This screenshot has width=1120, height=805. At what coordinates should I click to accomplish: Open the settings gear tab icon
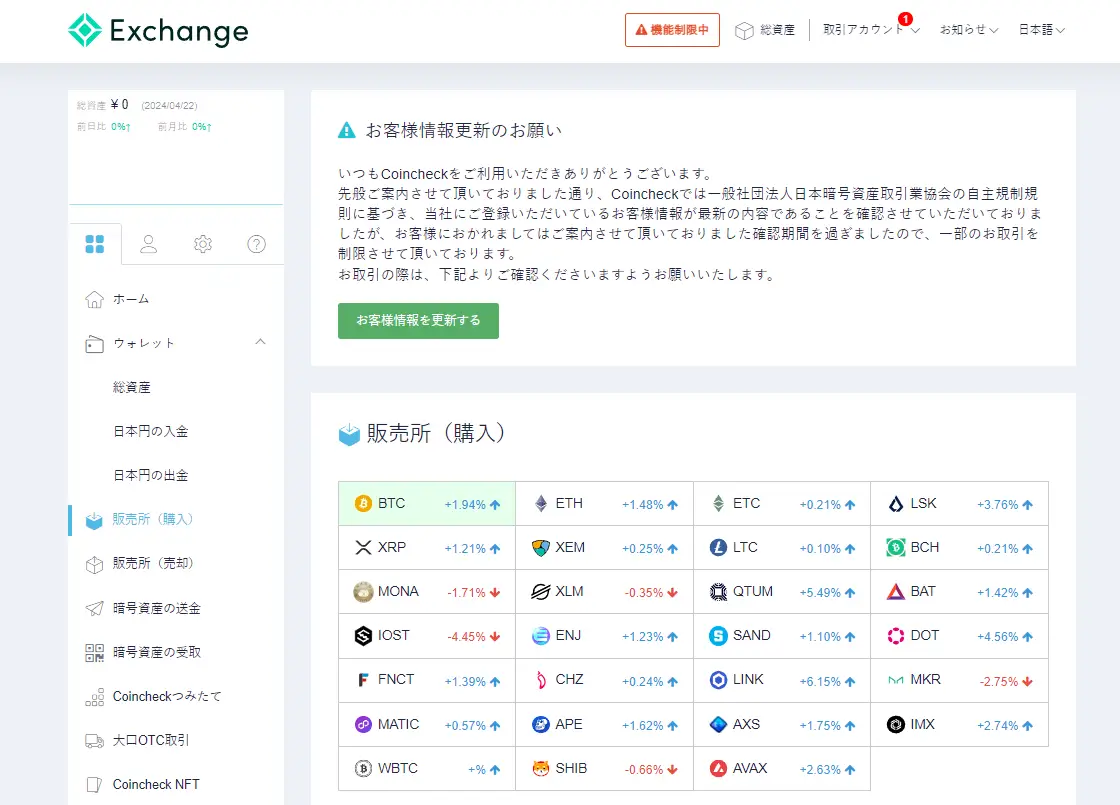point(203,244)
